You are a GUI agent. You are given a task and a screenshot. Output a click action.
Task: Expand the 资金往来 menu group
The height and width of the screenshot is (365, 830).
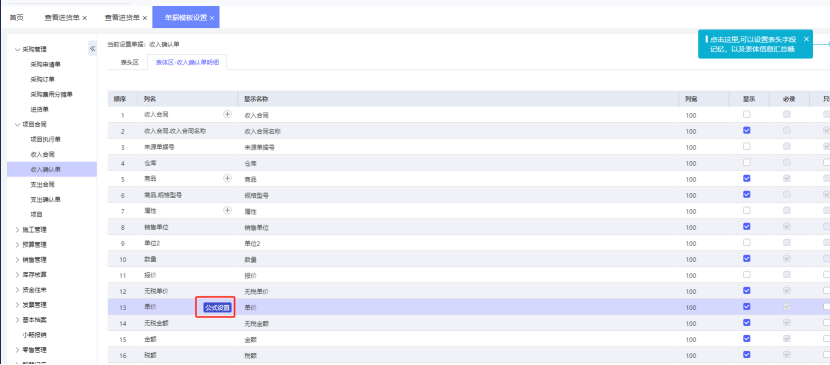17,290
